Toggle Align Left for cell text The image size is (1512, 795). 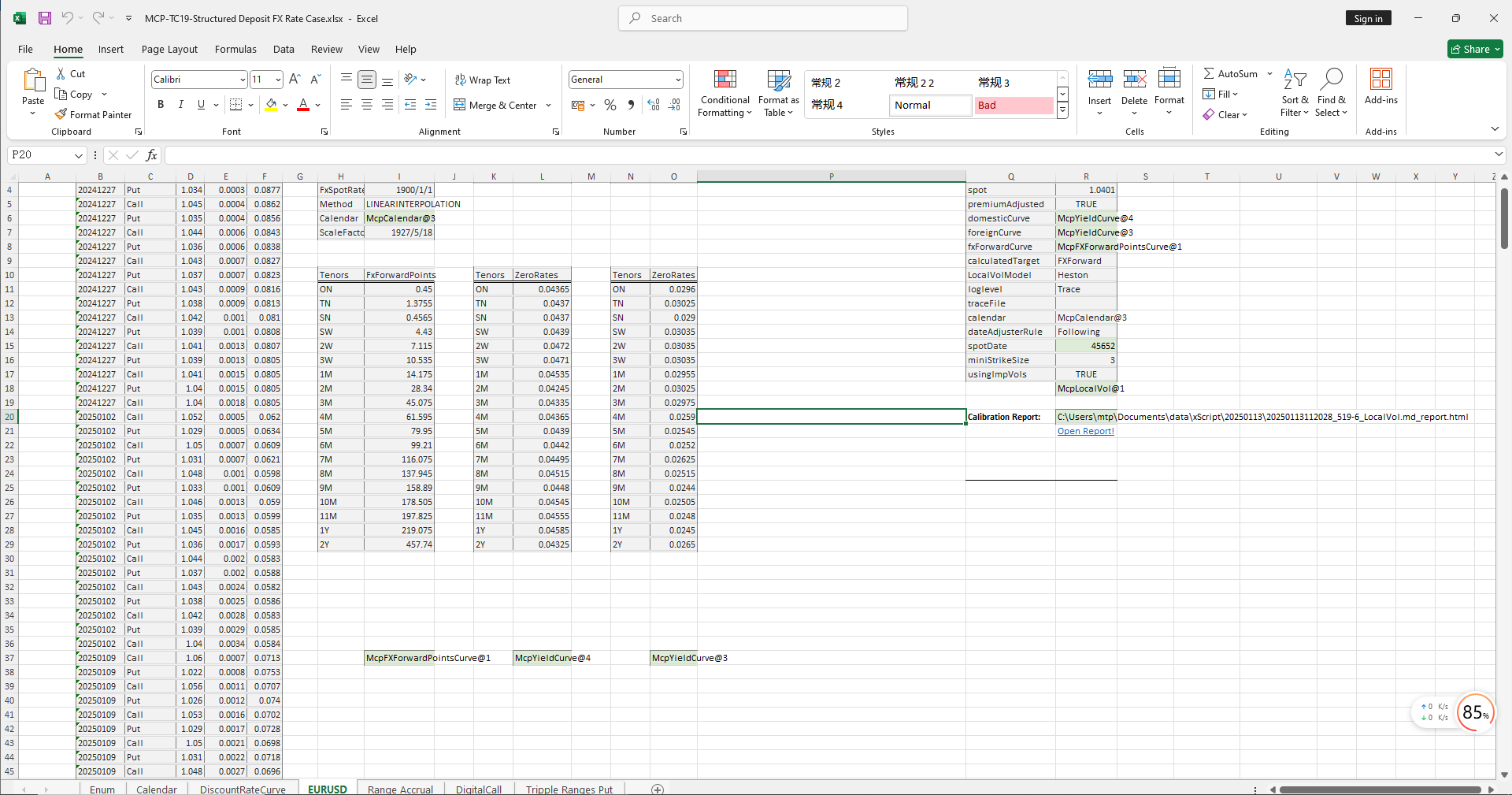click(346, 104)
